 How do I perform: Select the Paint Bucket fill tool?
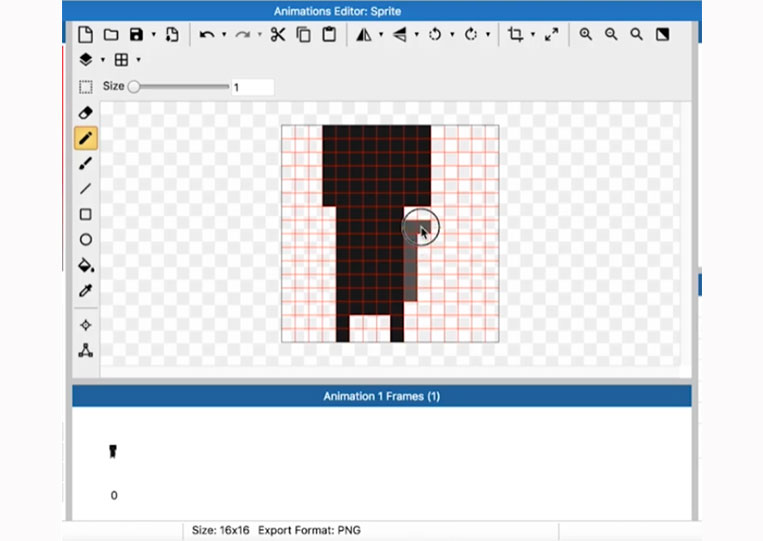86,265
